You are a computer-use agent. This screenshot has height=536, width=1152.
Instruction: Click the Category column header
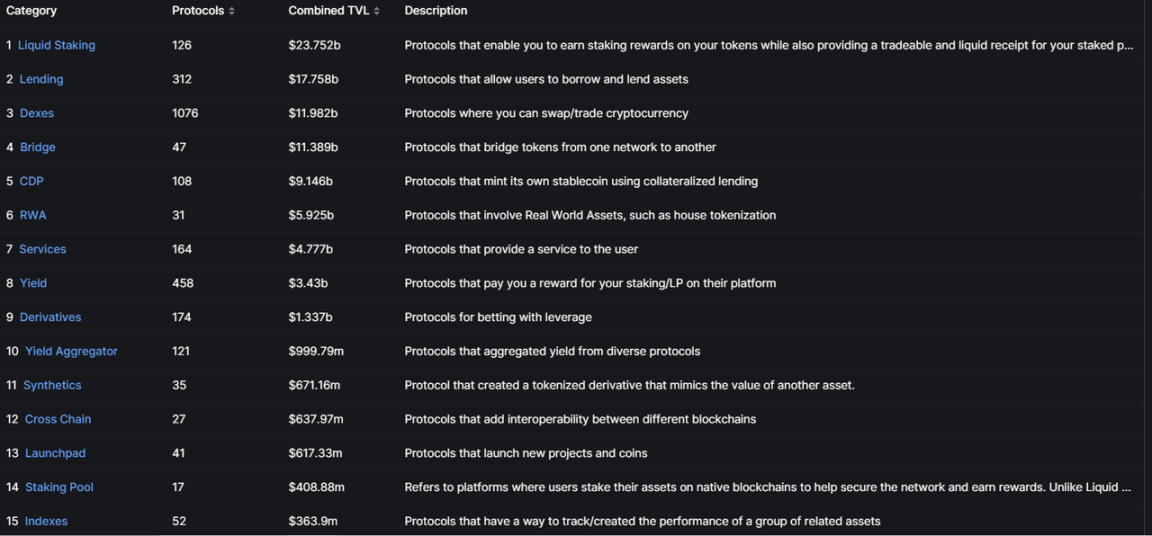32,11
